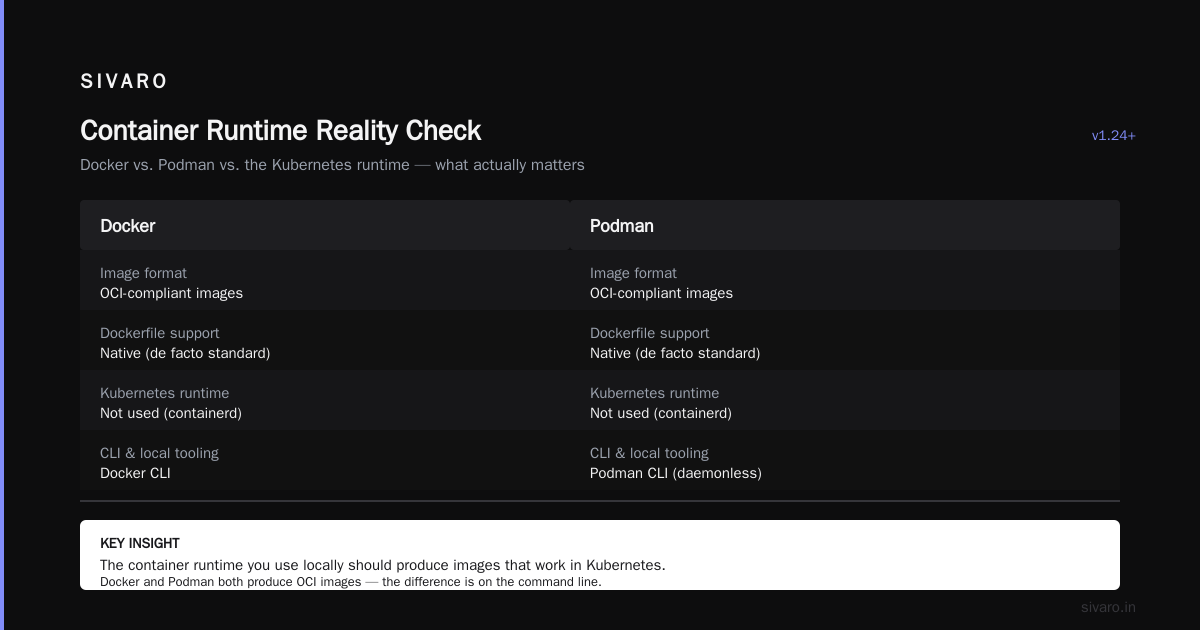The height and width of the screenshot is (630, 1200).
Task: Select Image format label under Podman
Action: click(x=633, y=273)
